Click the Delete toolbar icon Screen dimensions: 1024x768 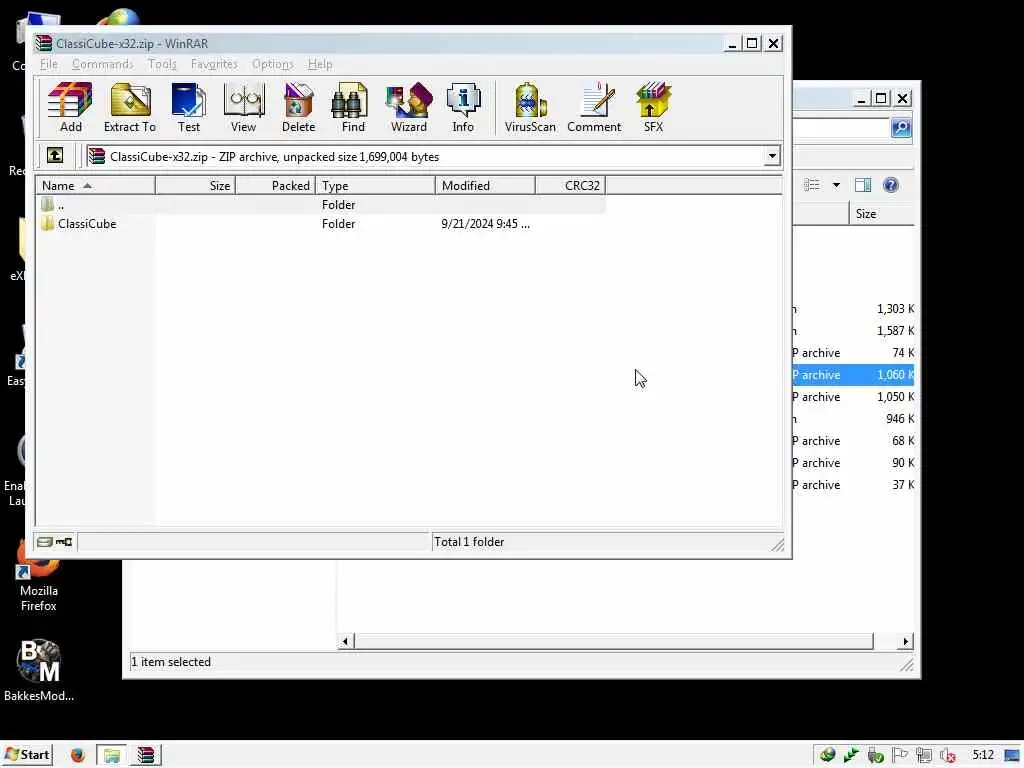pyautogui.click(x=298, y=108)
